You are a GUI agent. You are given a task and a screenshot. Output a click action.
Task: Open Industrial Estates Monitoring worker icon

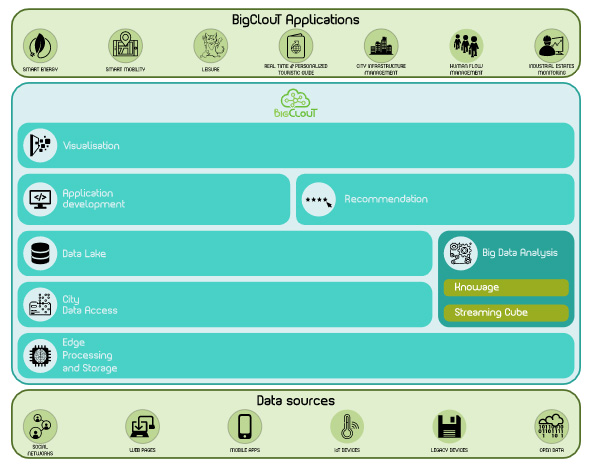point(551,46)
